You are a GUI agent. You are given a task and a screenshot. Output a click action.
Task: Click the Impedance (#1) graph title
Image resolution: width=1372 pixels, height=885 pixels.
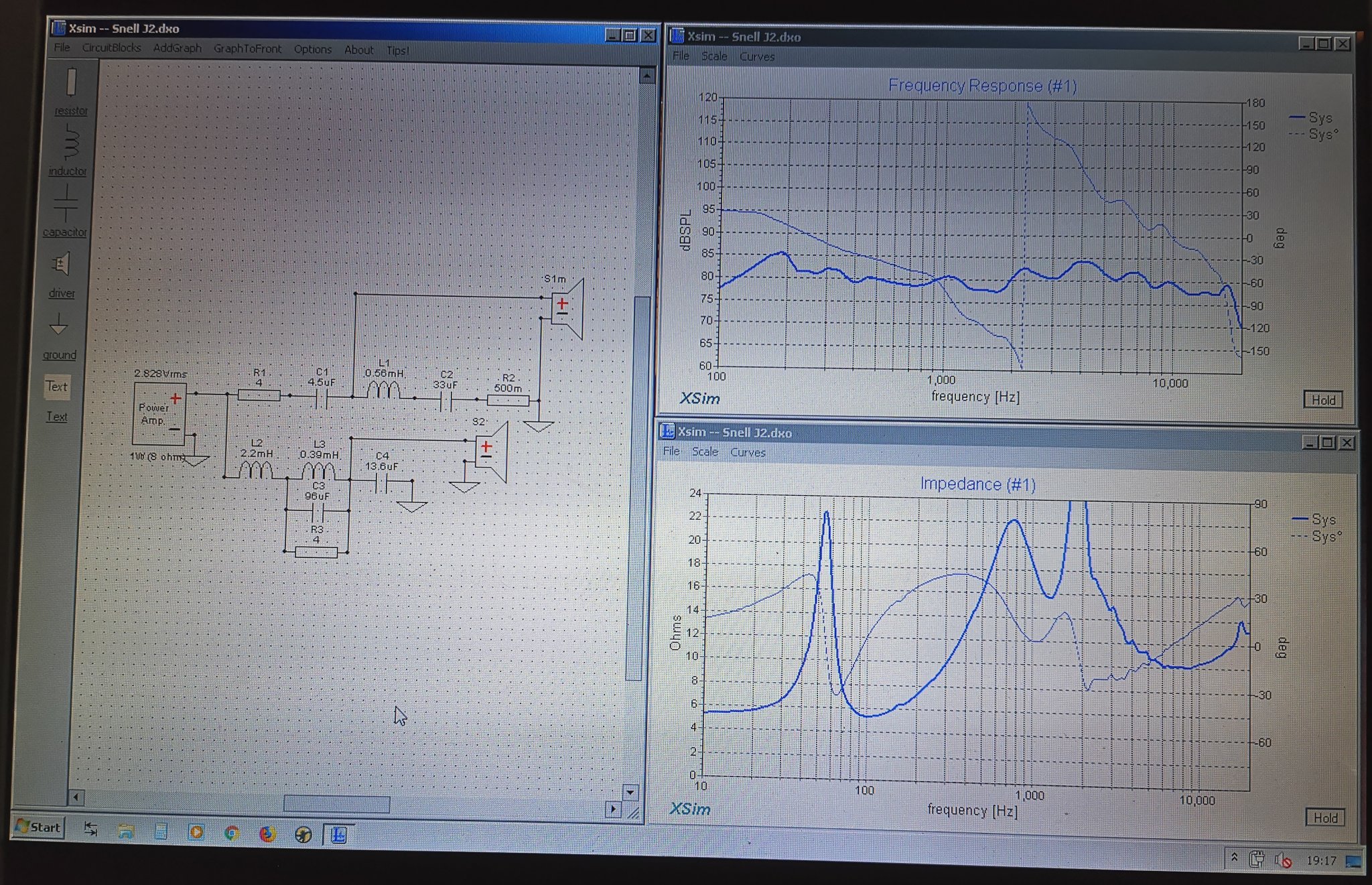(977, 484)
